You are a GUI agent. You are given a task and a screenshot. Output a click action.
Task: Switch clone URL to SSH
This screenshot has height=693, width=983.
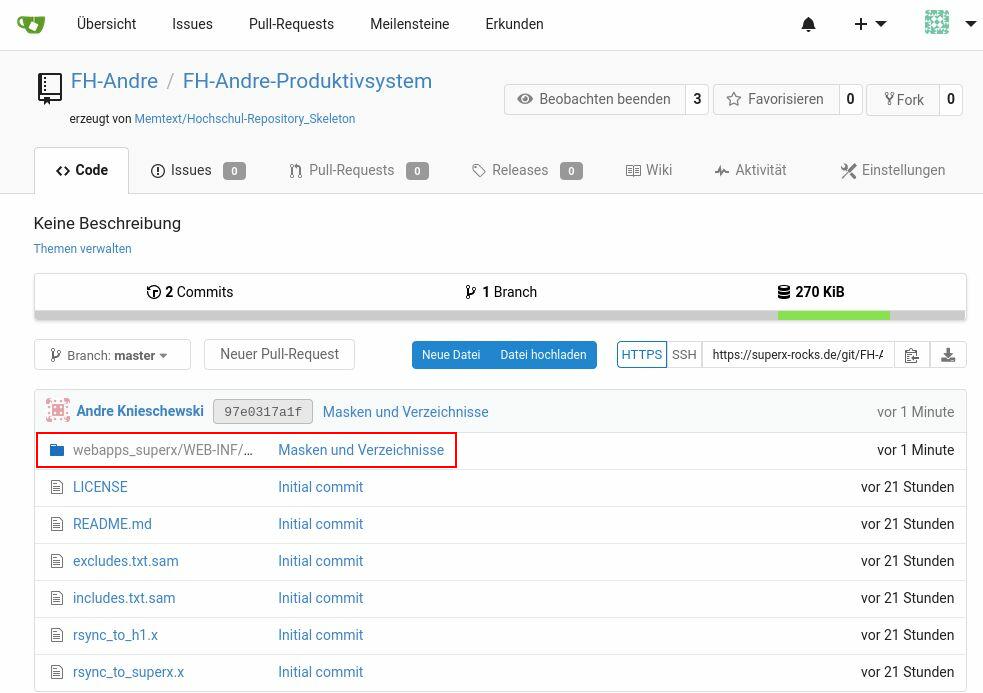[684, 355]
